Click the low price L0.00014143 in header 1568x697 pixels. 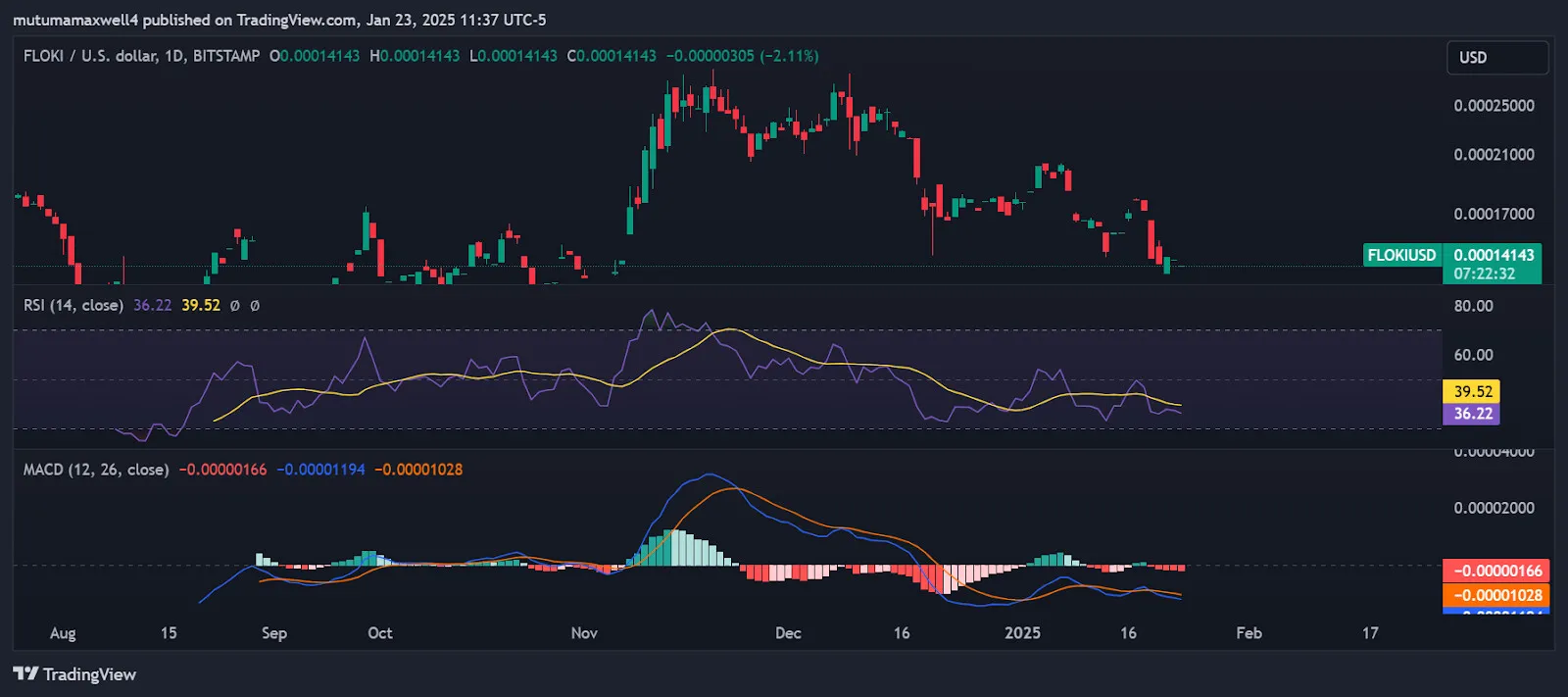[514, 56]
